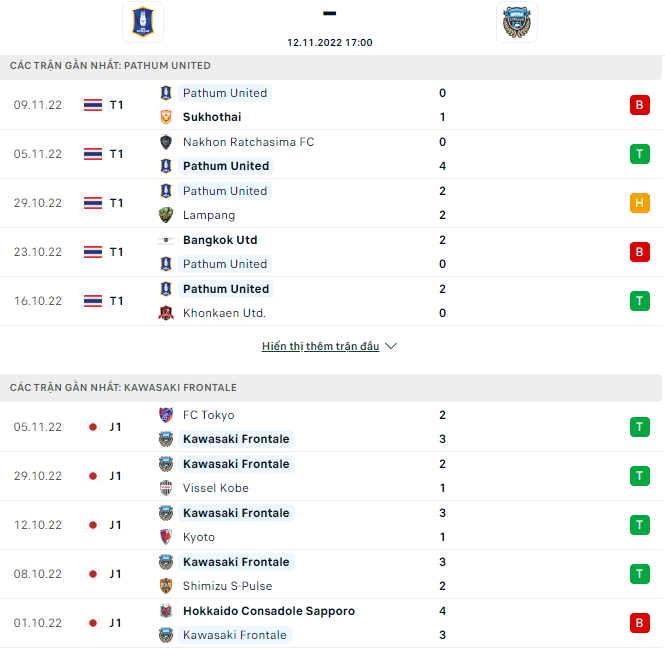Image resolution: width=665 pixels, height=649 pixels.
Task: Click the Nakhon Ratchasima FC team logo
Action: point(166,142)
